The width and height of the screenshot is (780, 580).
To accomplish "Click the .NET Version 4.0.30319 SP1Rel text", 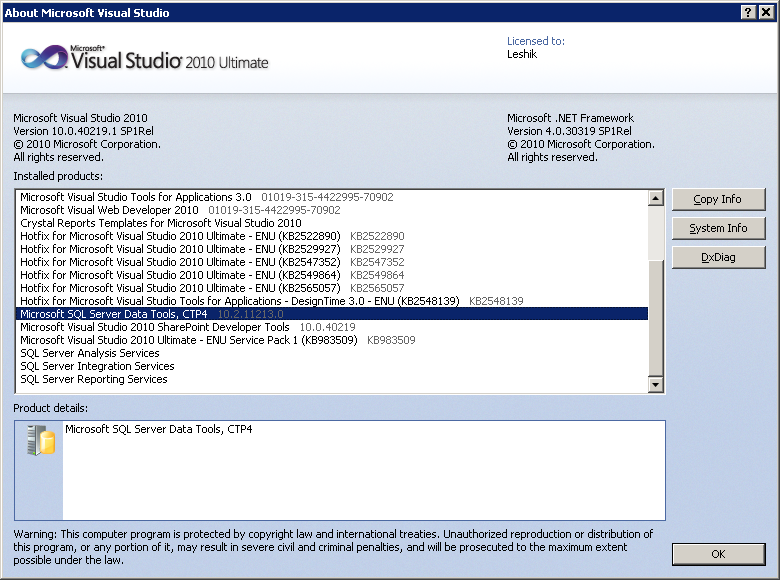I will click(x=569, y=131).
